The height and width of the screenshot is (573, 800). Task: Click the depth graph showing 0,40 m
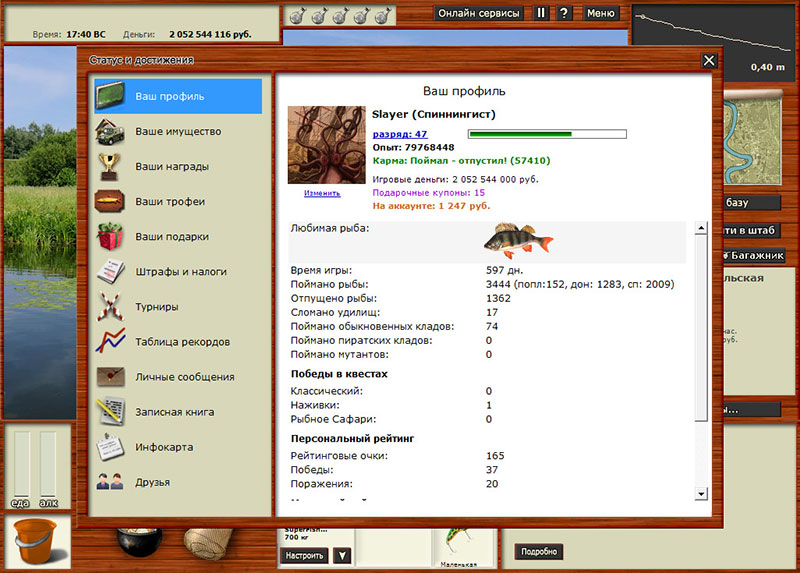713,43
